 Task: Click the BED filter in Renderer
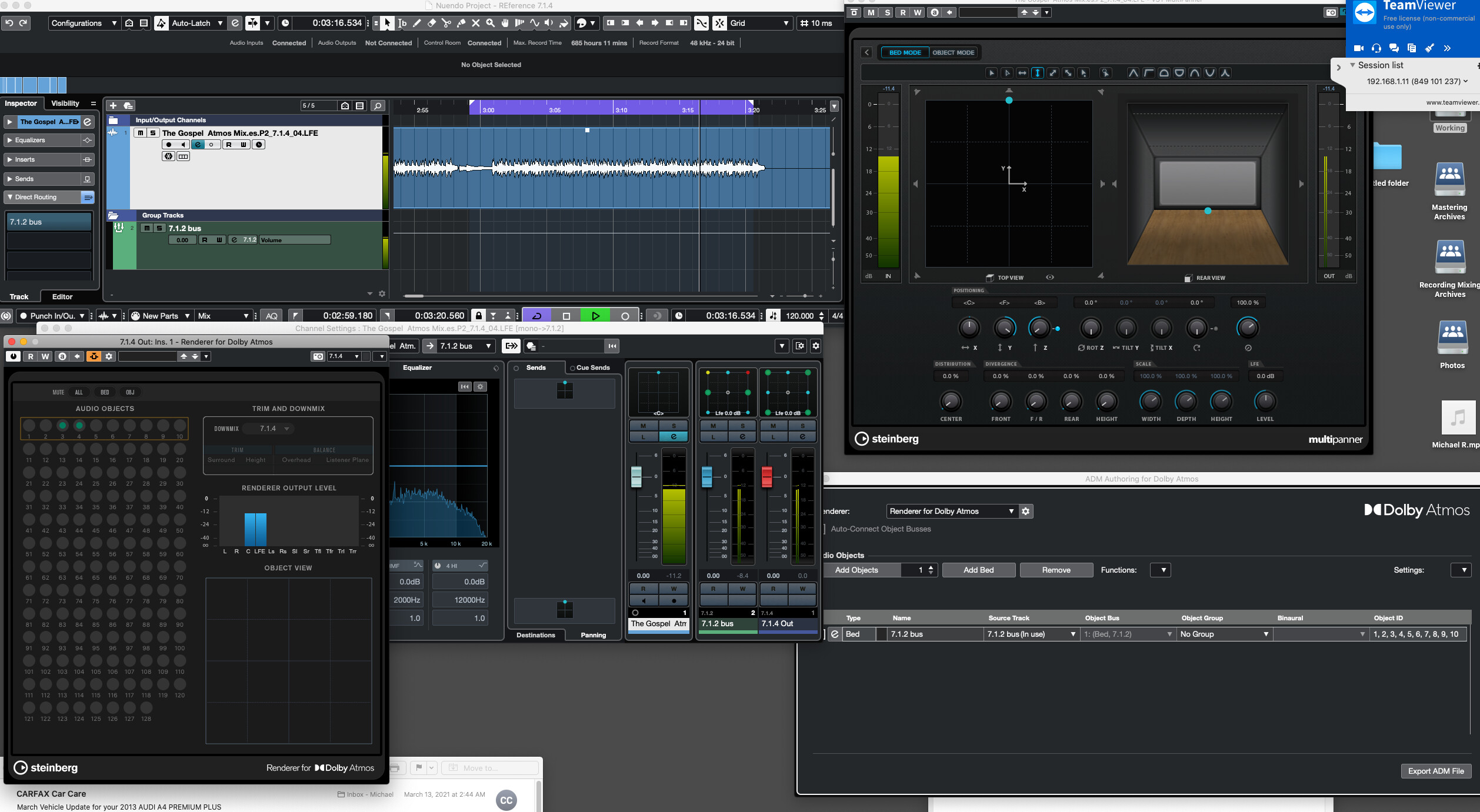[x=105, y=392]
